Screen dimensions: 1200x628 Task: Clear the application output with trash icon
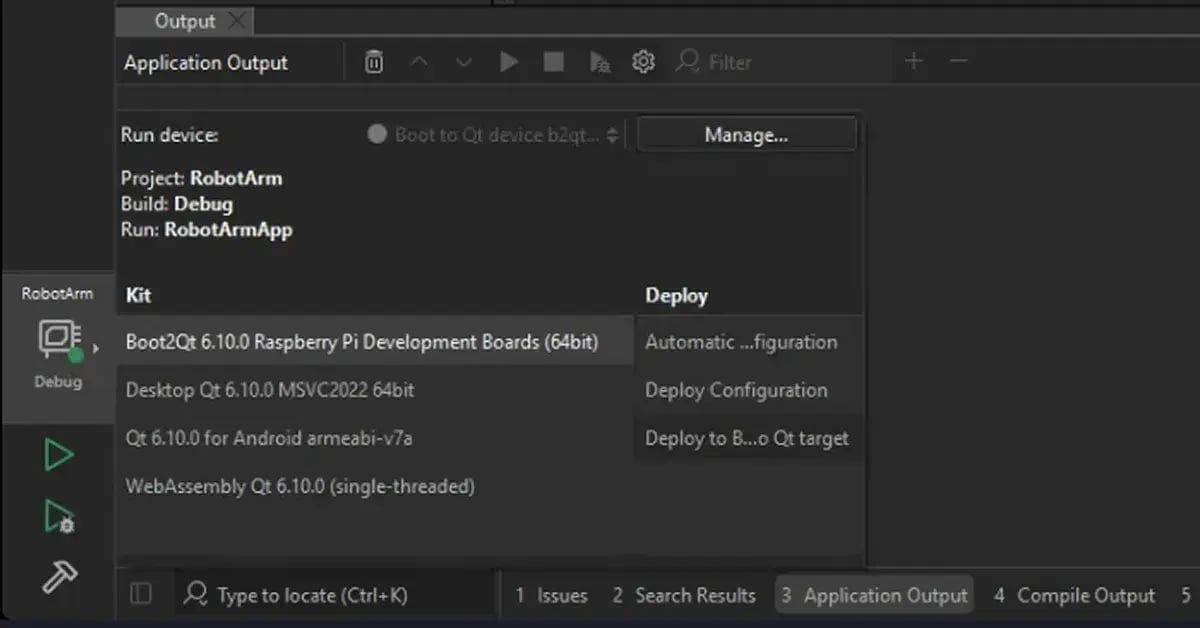coord(373,61)
